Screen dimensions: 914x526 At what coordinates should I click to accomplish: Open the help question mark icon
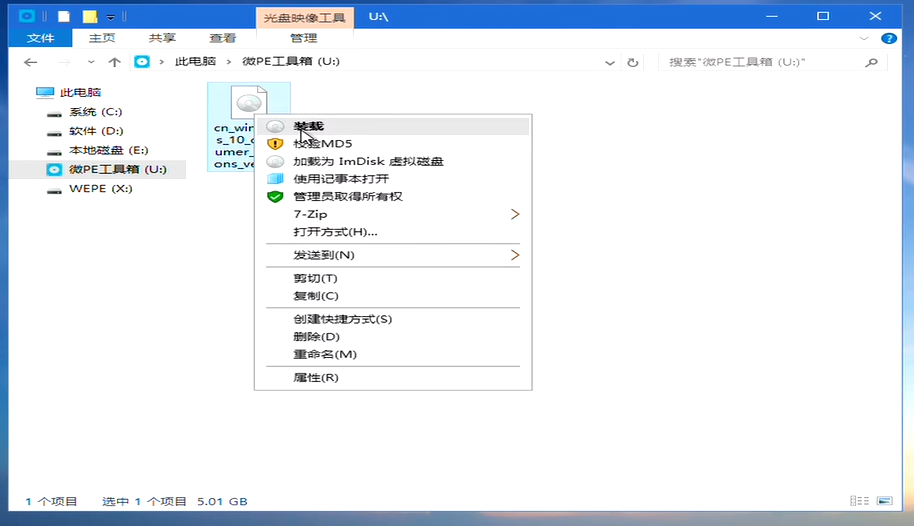[889, 38]
